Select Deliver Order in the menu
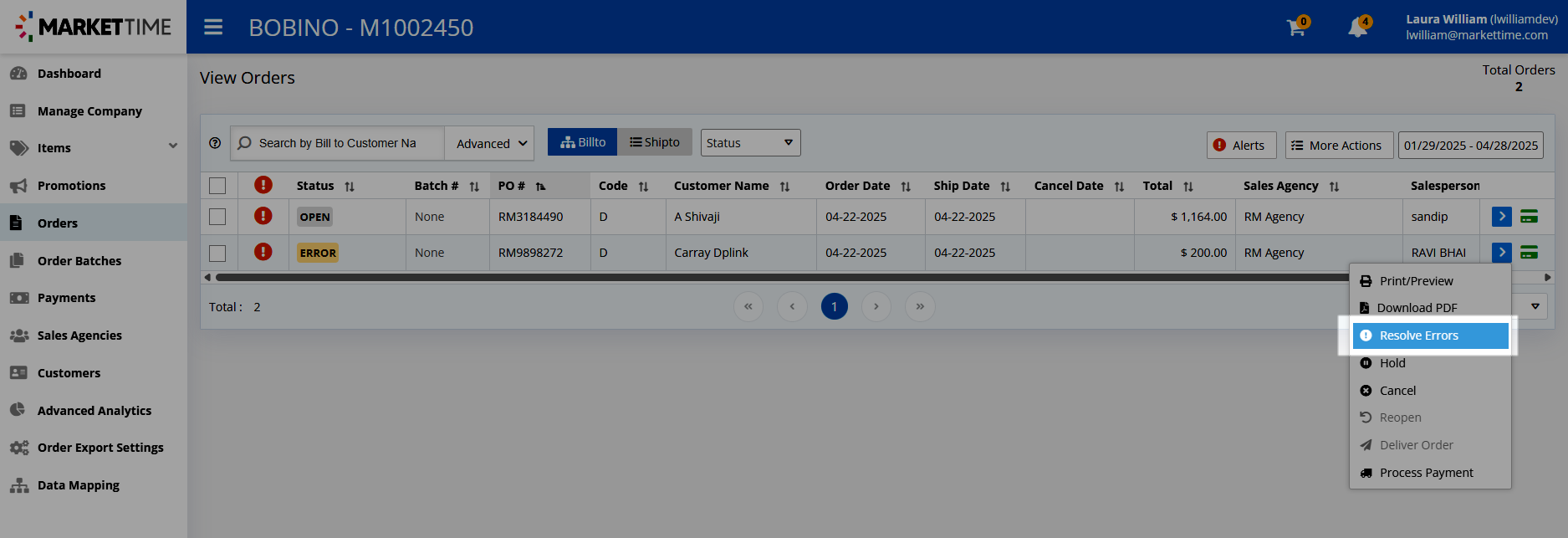Viewport: 1568px width, 538px height. [x=1430, y=445]
